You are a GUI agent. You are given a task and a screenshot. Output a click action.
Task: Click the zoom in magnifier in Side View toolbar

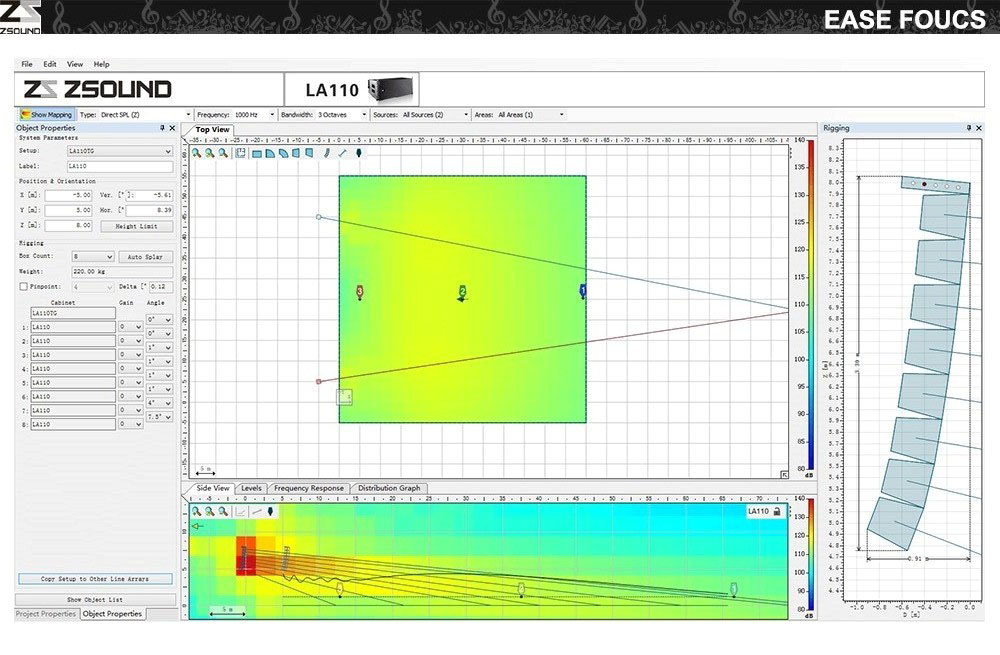point(196,511)
